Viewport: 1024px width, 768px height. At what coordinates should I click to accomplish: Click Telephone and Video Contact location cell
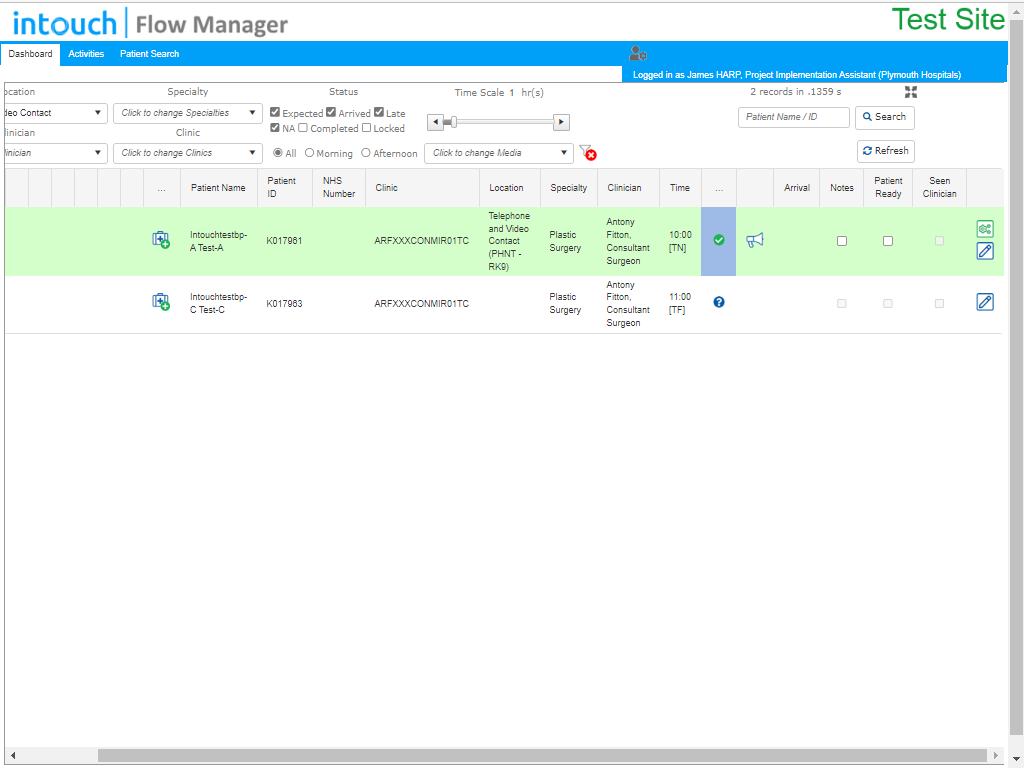click(x=509, y=241)
